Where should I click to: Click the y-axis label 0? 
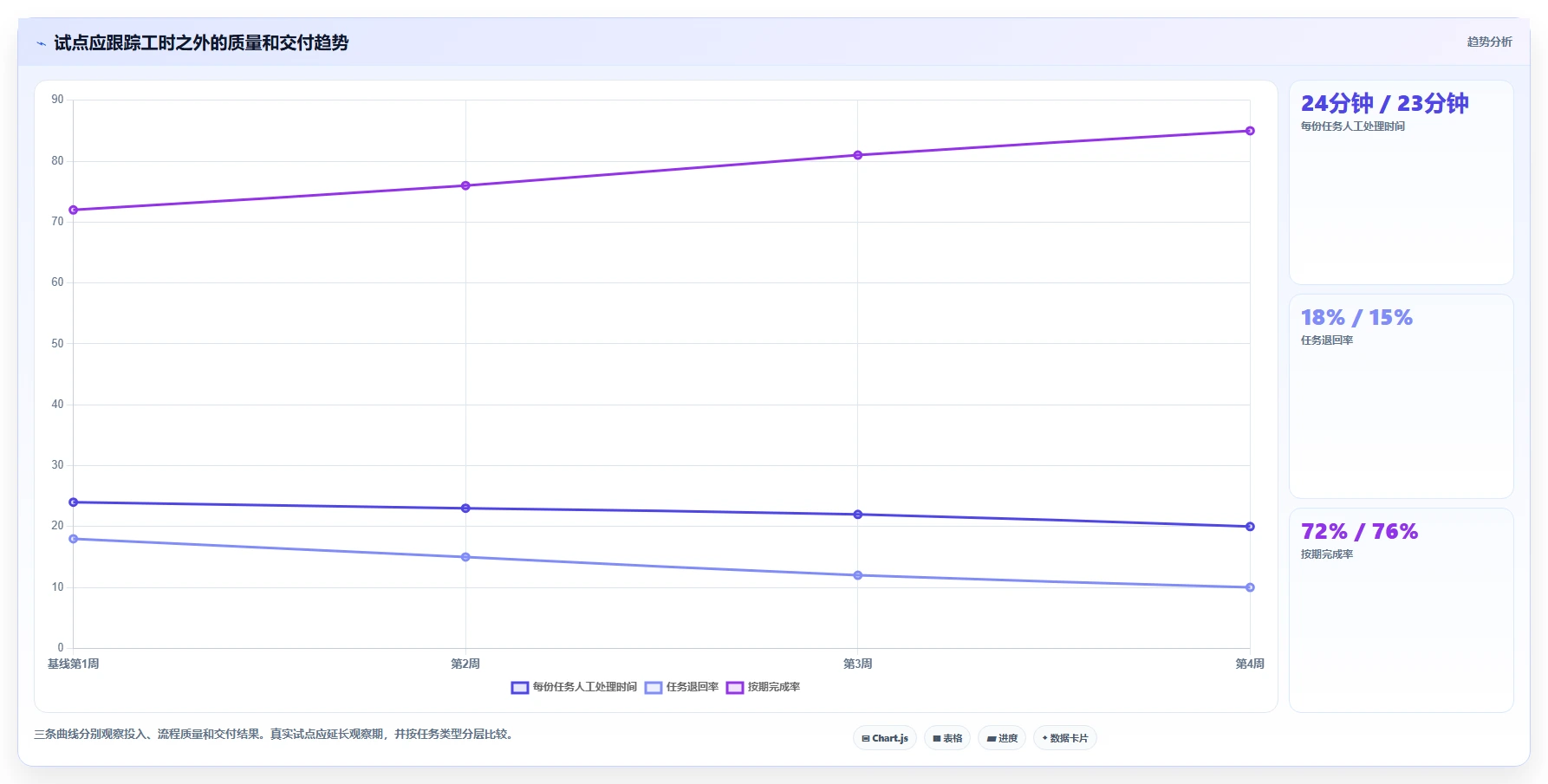pyautogui.click(x=61, y=648)
